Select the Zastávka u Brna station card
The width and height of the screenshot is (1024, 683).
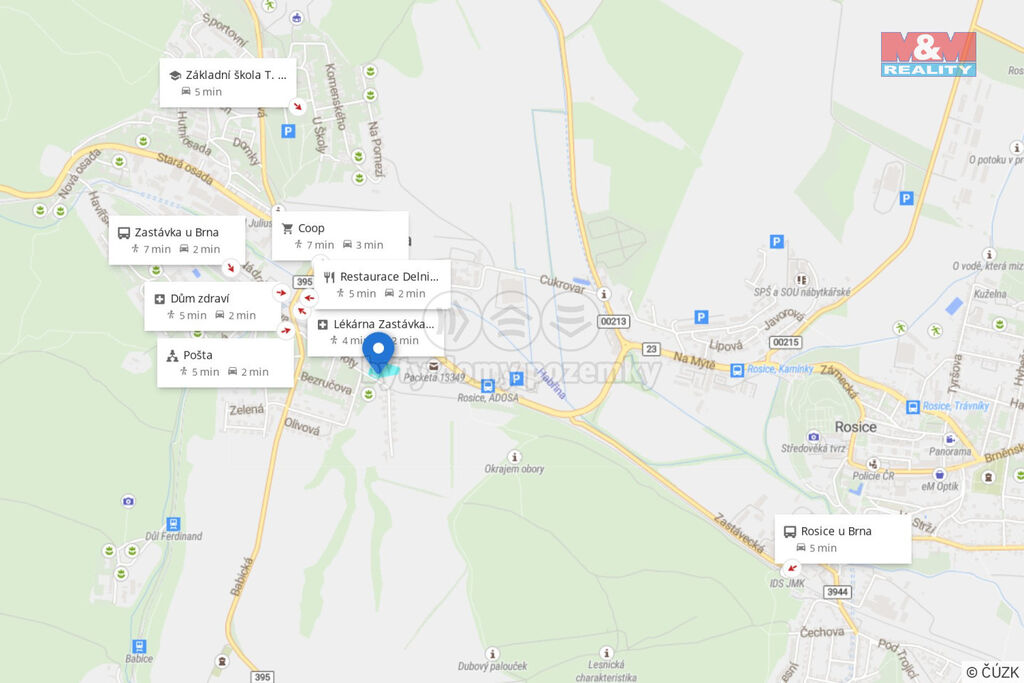[x=176, y=240]
